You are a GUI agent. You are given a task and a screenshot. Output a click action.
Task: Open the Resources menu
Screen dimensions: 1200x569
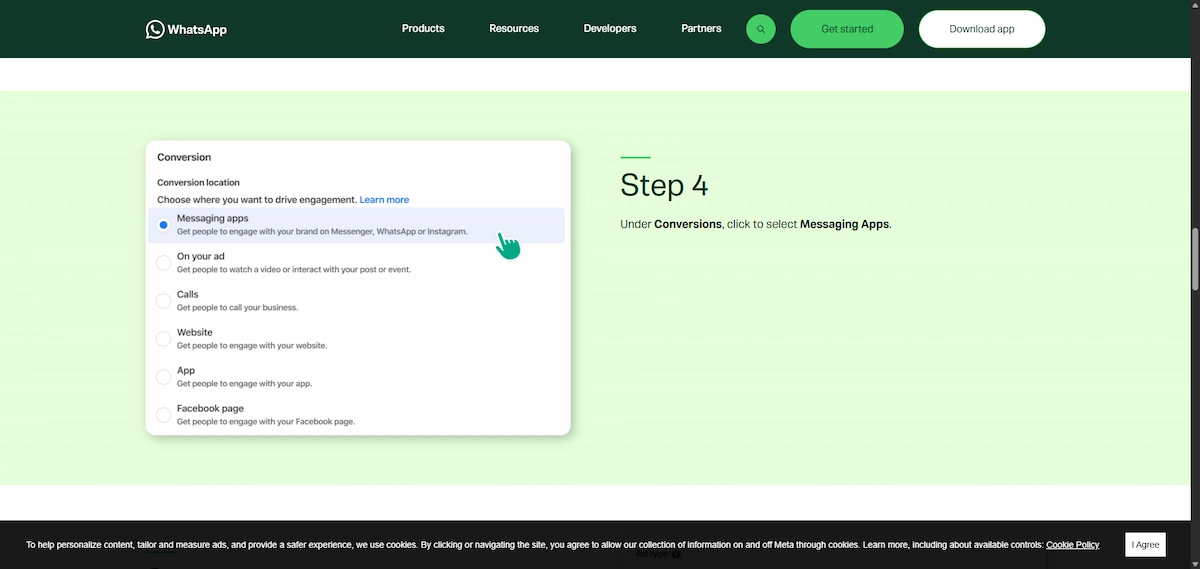(x=514, y=29)
